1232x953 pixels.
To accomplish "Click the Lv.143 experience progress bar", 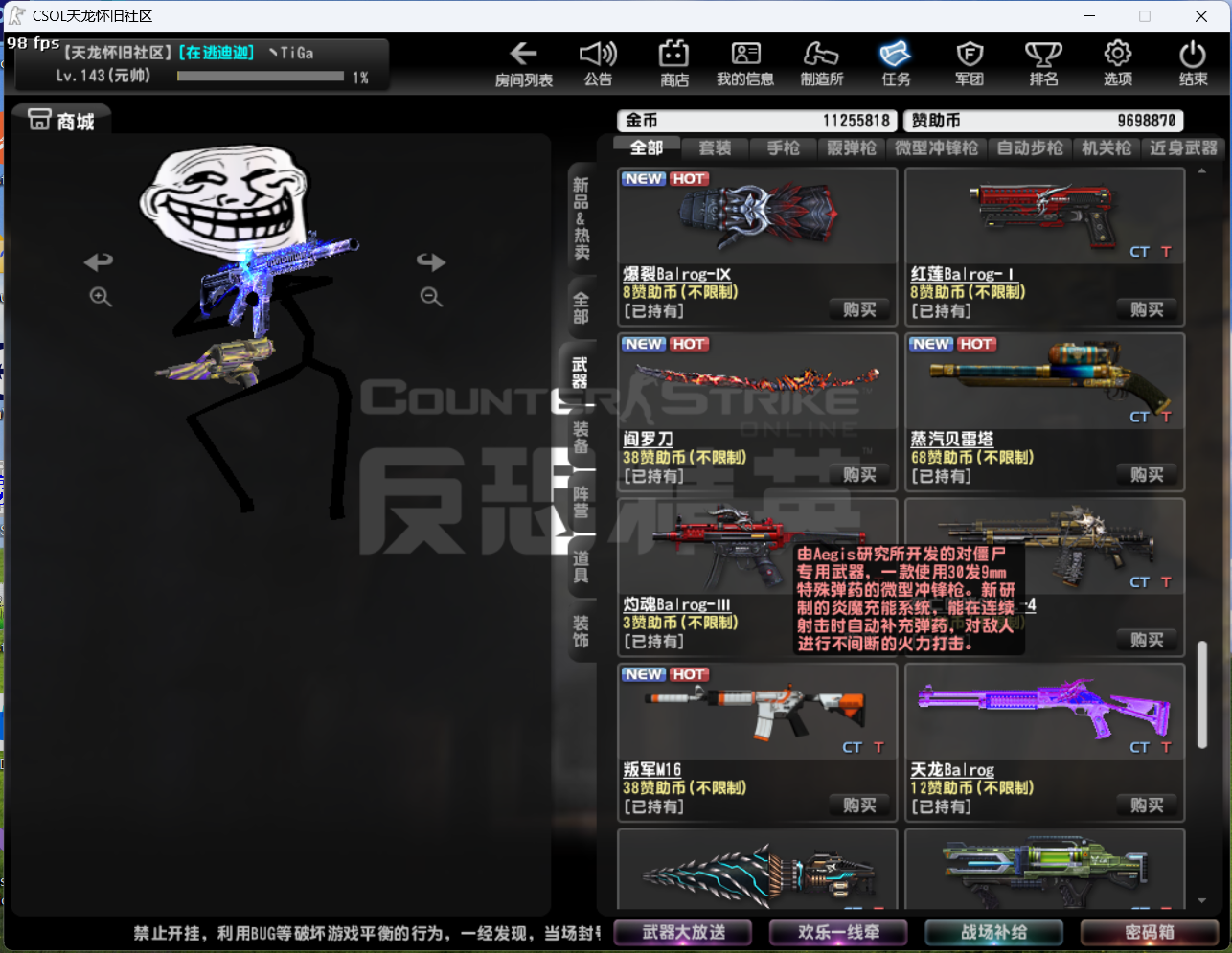I will click(x=261, y=76).
